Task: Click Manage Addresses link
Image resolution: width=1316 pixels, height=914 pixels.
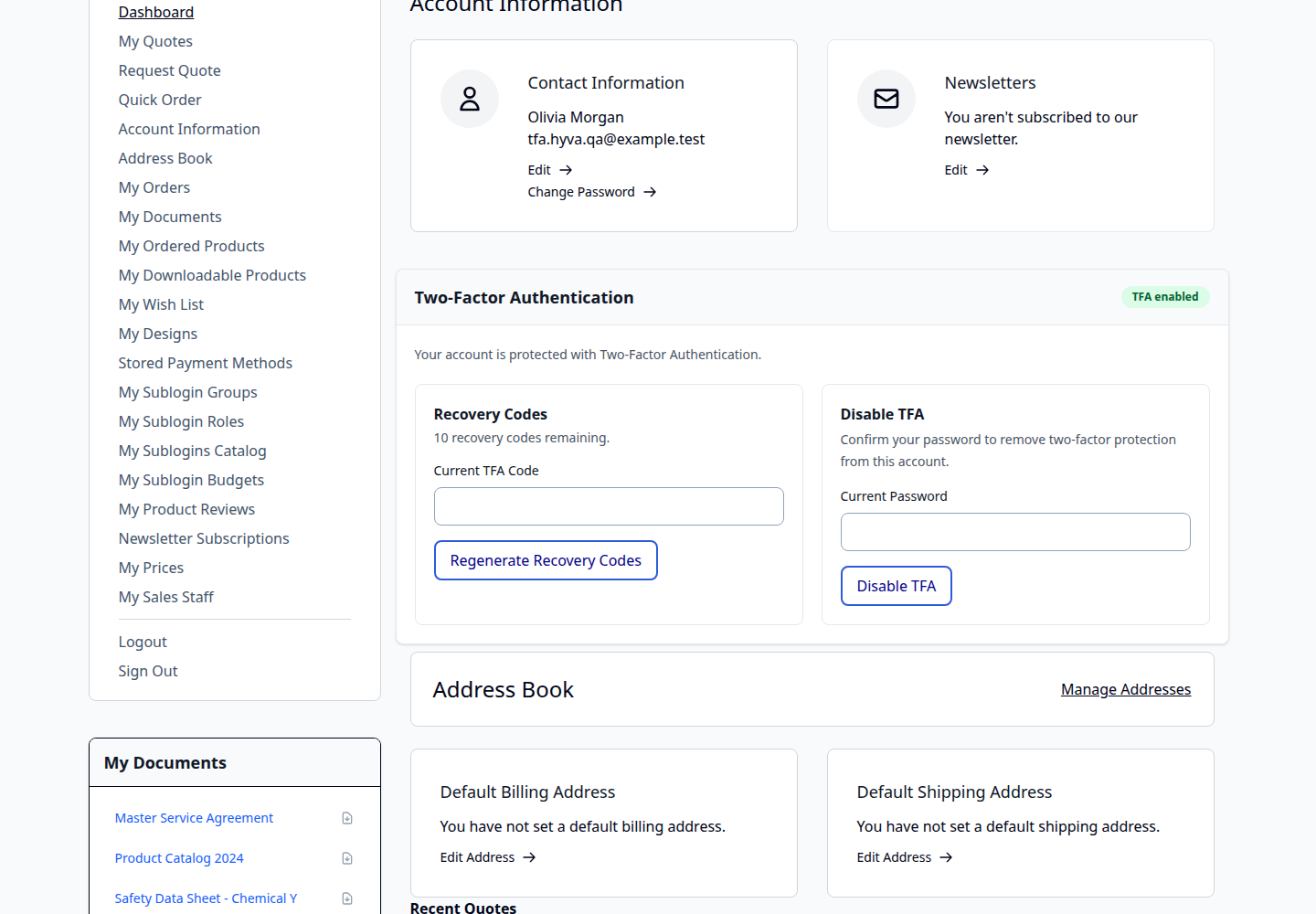Action: [1126, 689]
